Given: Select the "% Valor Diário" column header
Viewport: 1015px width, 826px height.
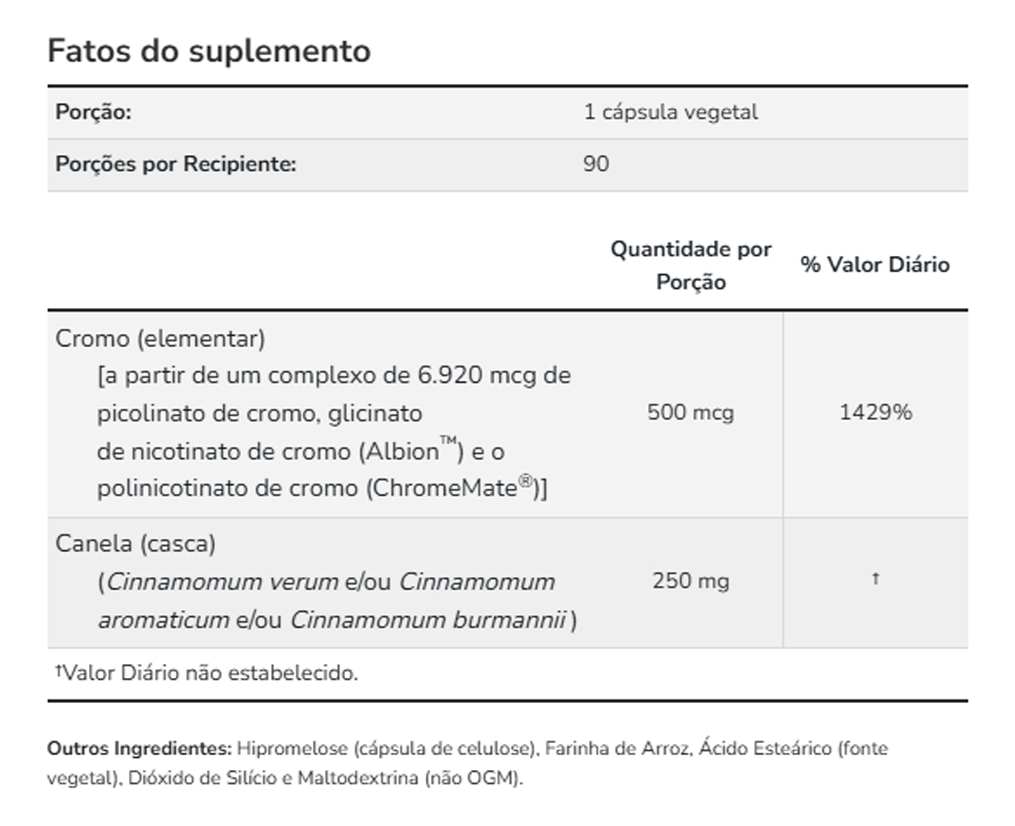Looking at the screenshot, I should (x=875, y=265).
